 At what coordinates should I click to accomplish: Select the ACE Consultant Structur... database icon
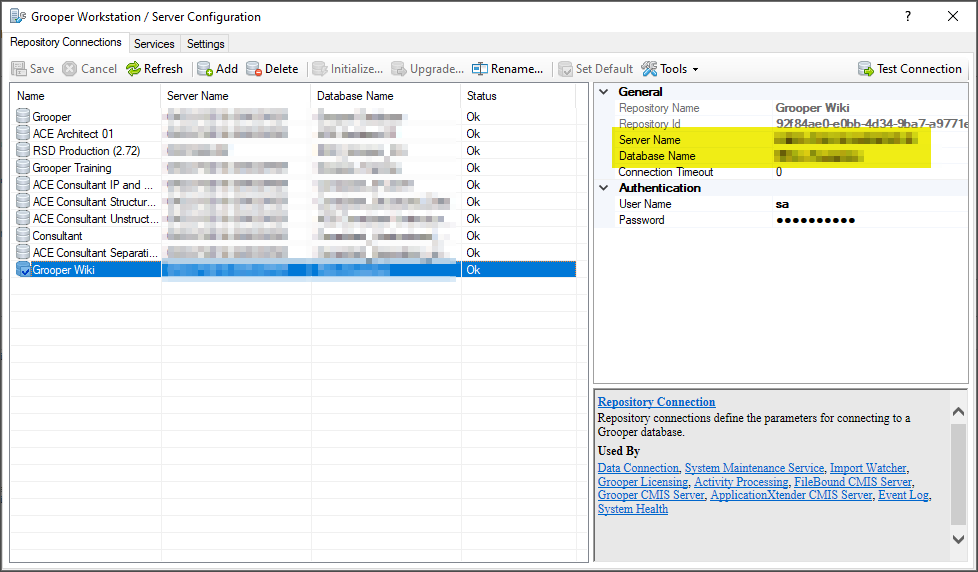(23, 201)
